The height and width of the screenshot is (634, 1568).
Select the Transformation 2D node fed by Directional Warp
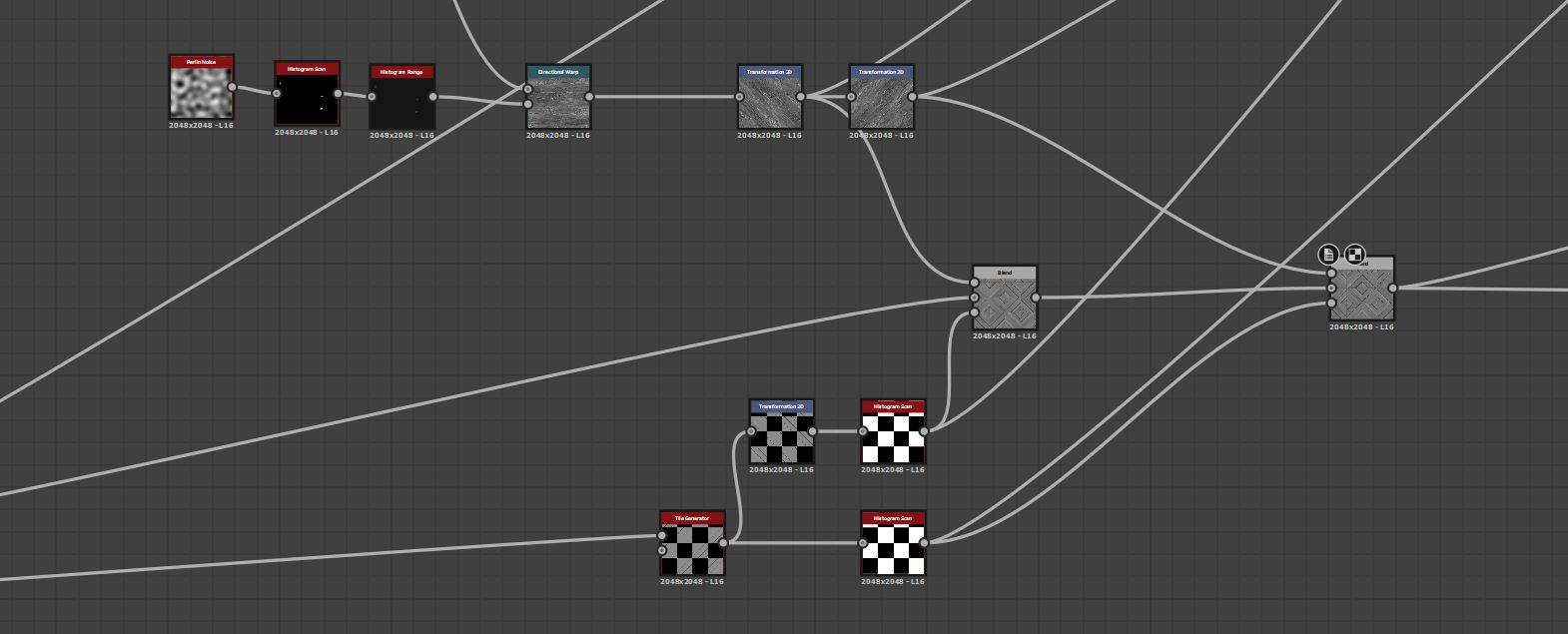[770, 97]
